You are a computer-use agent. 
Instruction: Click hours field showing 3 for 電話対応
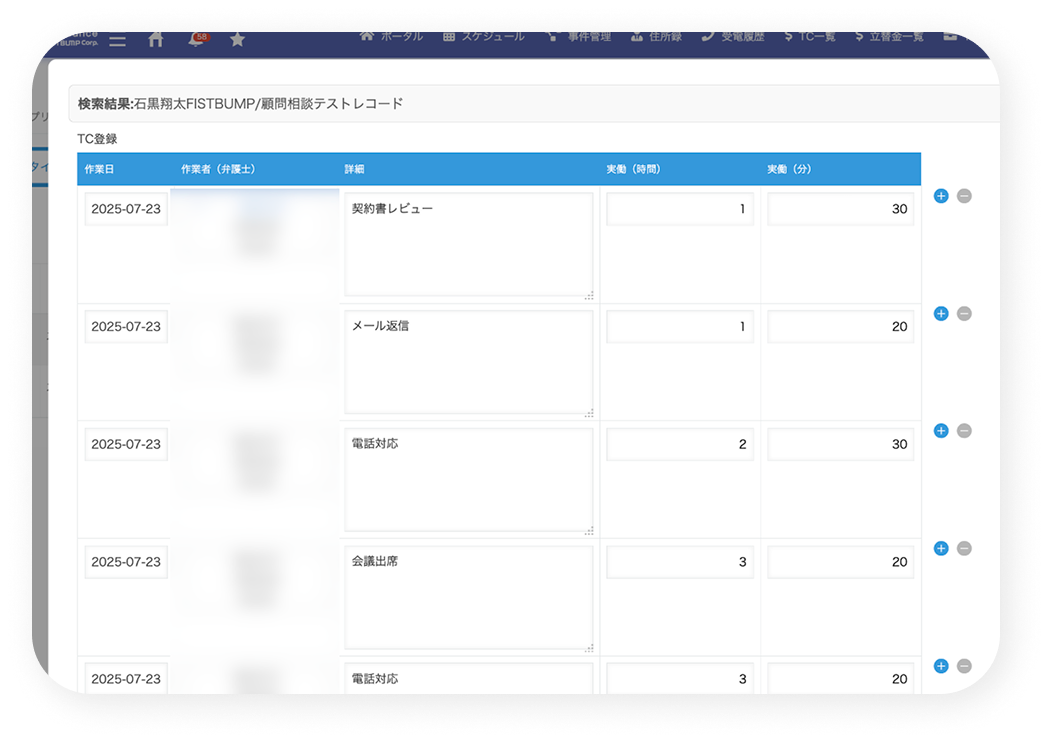click(680, 678)
